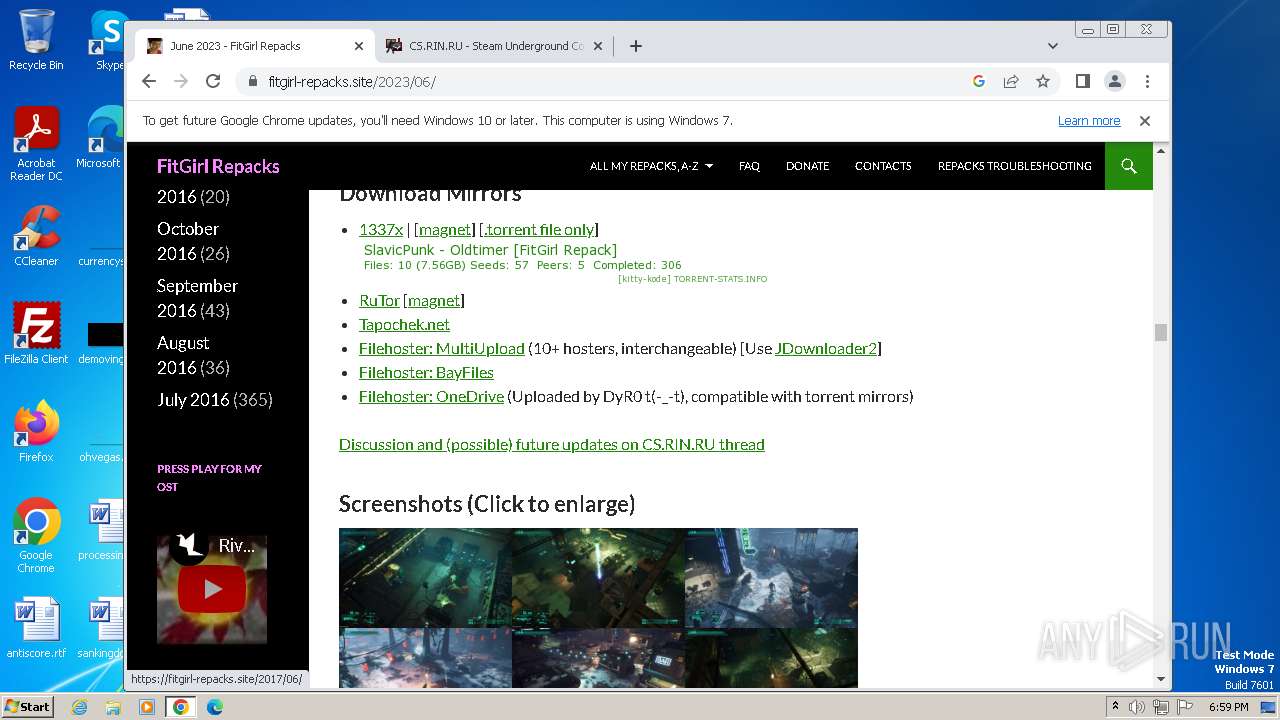
Task: Open the Tapochek.net link
Action: 404,324
